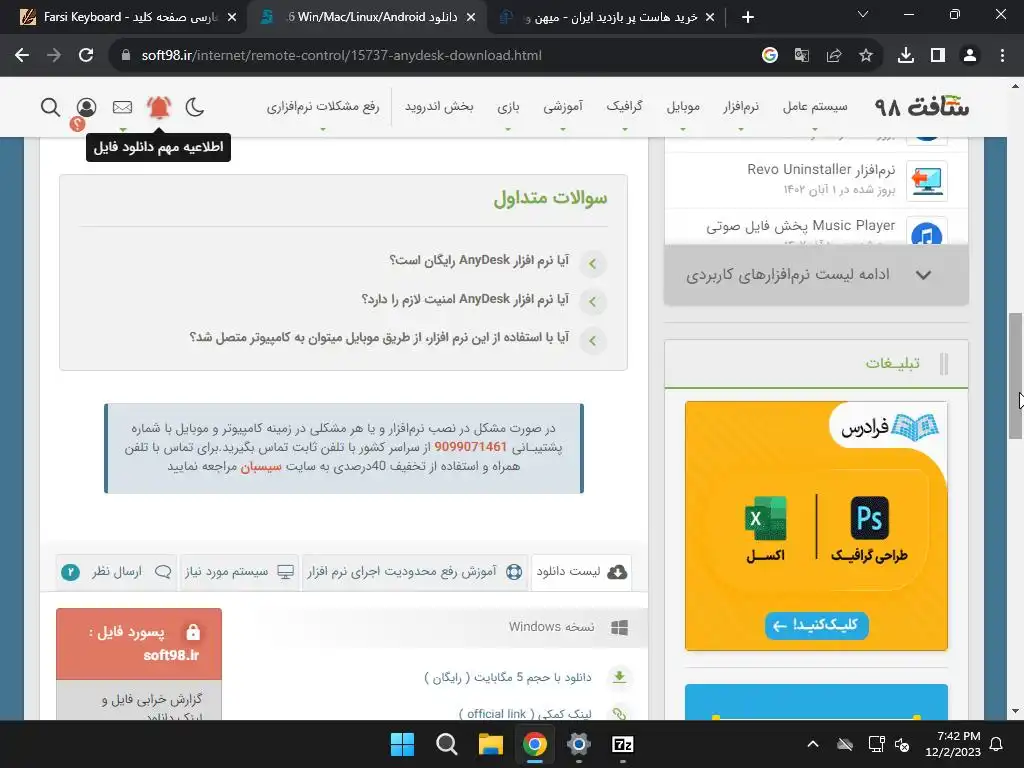Open the آموزشی navigation menu
The image size is (1024, 768).
click(563, 106)
